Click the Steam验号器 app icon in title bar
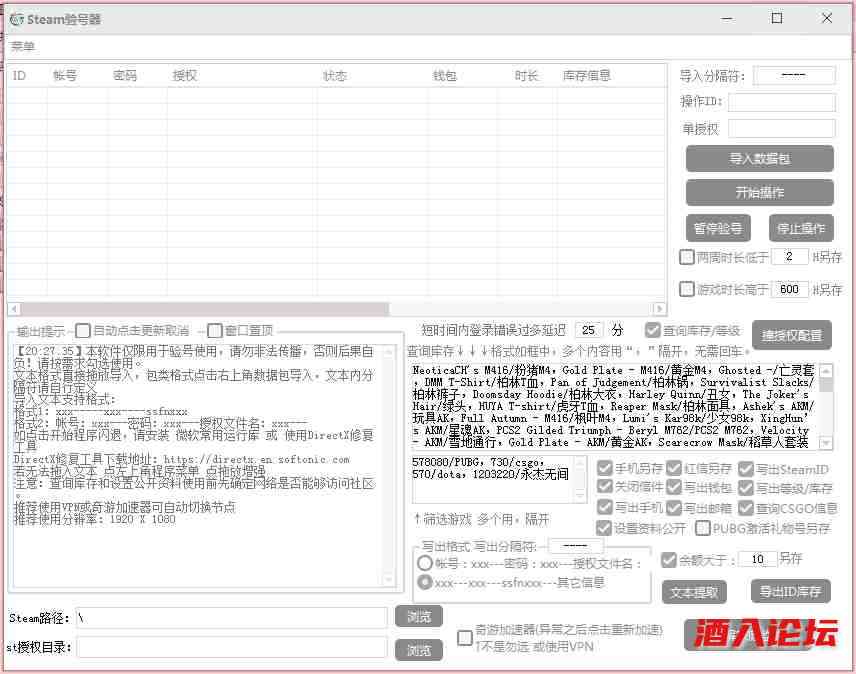The height and width of the screenshot is (674, 856). point(16,18)
